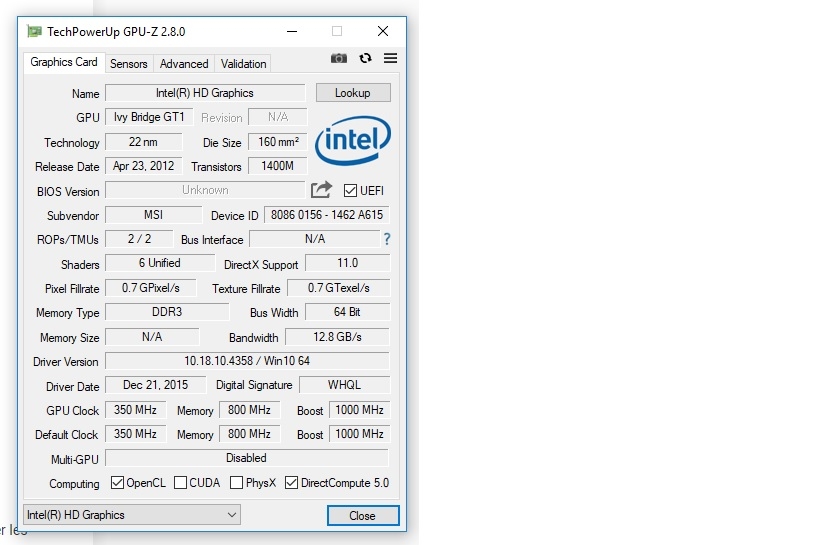819x545 pixels.
Task: Expand the Intel(R) HD Graphics dropdown
Action: [x=132, y=515]
